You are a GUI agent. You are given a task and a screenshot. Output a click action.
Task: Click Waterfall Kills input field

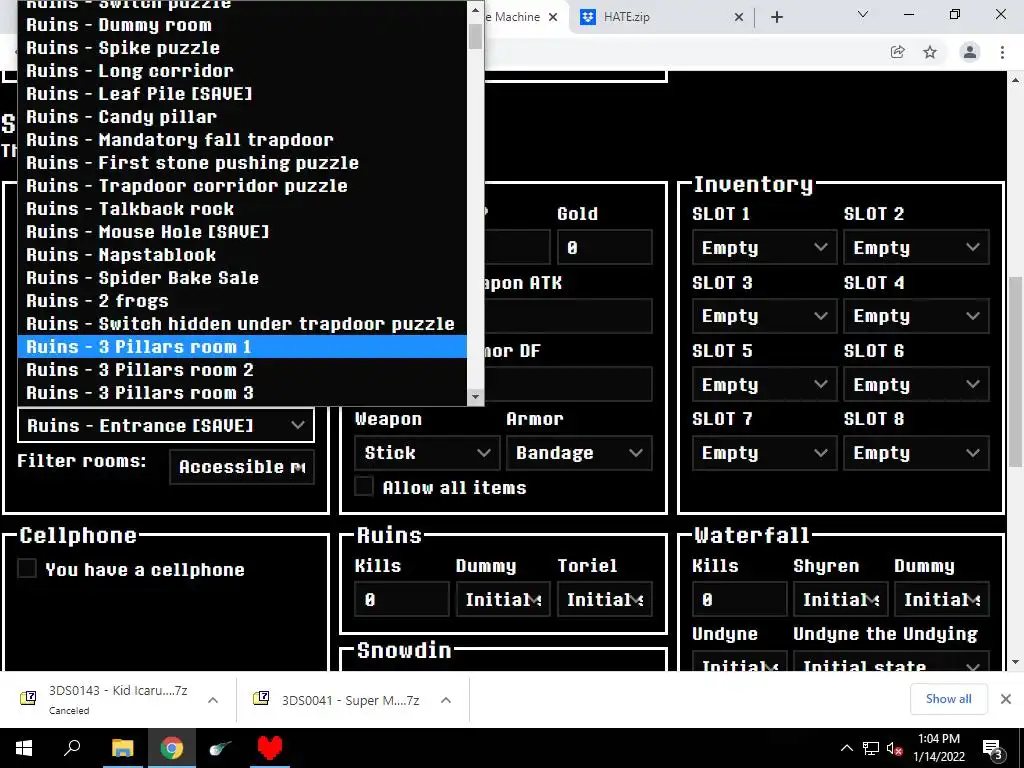[x=739, y=599]
